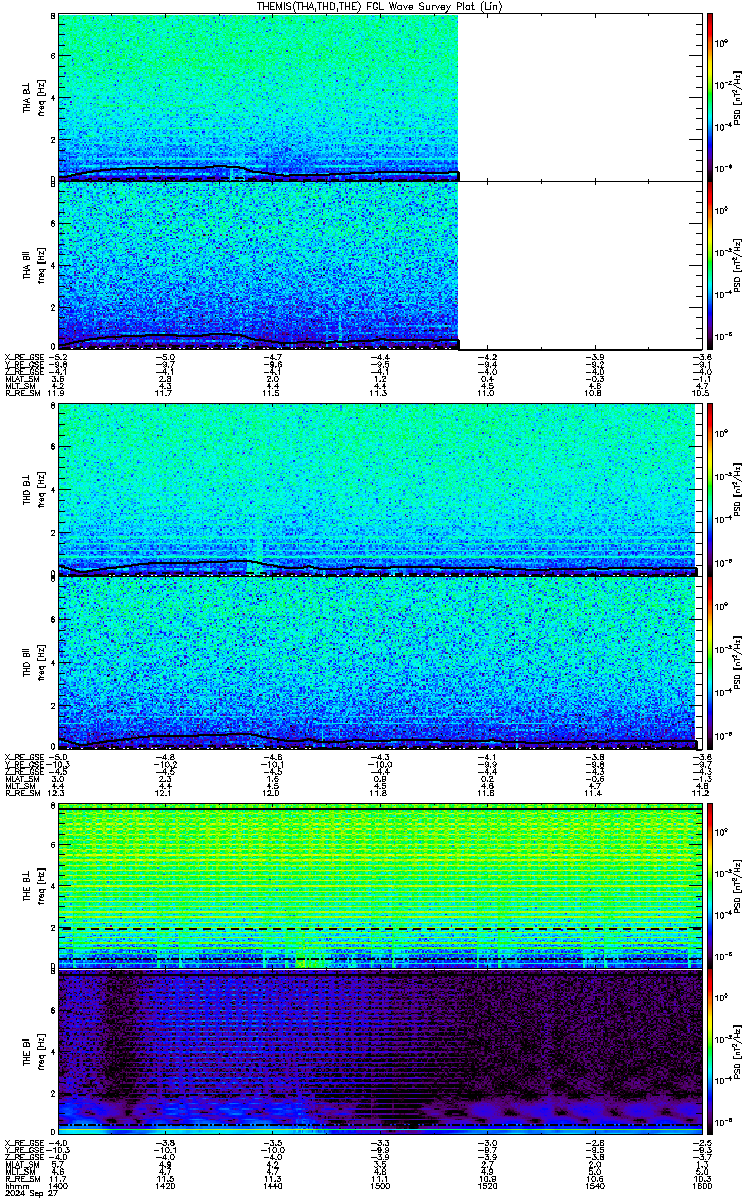750x1200 pixels.
Task: Click the PSD color bar beside THD B-parallel
Action: point(710,662)
